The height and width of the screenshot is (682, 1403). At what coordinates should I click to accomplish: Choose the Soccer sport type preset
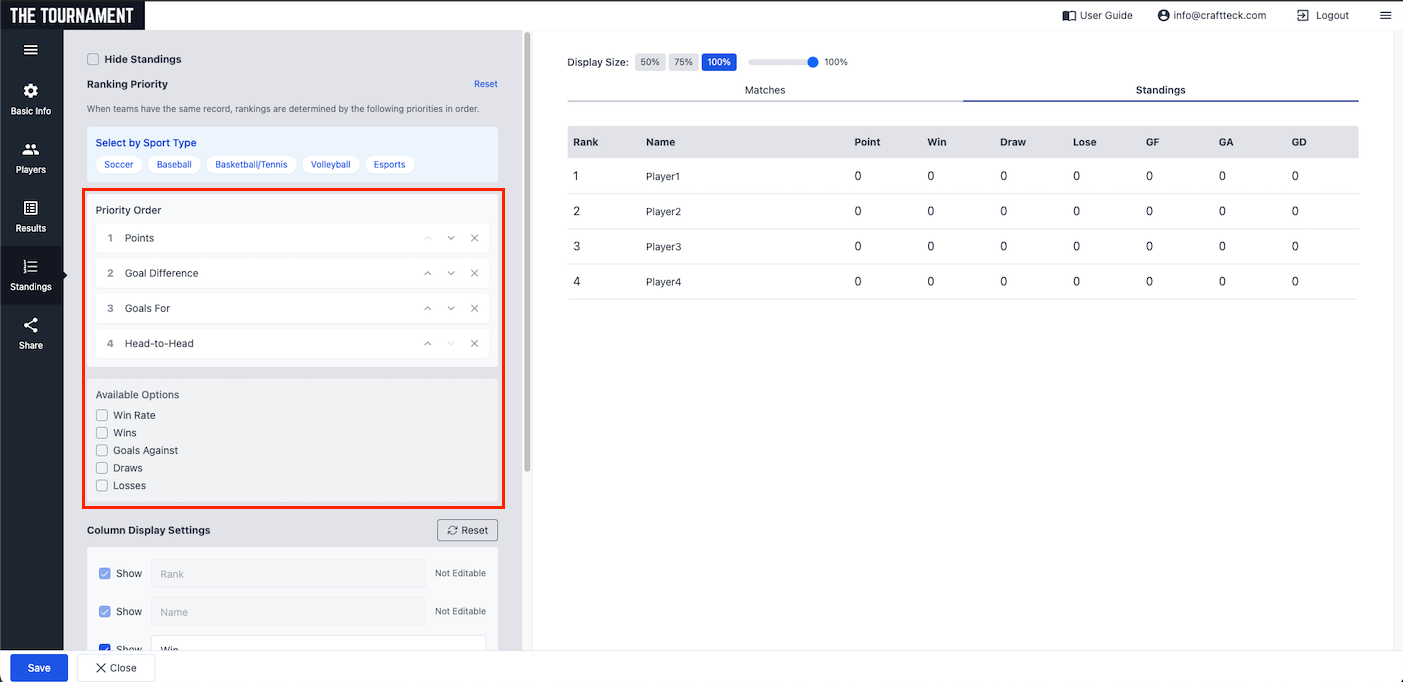pyautogui.click(x=118, y=164)
